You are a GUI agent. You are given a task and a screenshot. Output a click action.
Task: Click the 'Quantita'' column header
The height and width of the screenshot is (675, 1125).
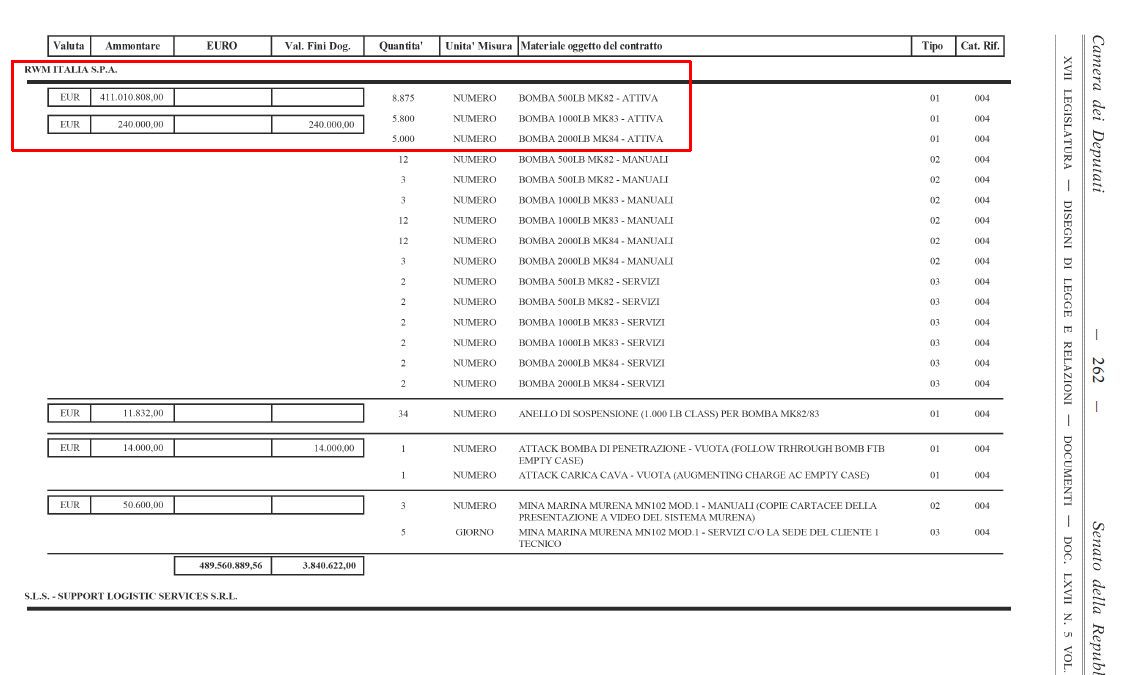(x=400, y=46)
